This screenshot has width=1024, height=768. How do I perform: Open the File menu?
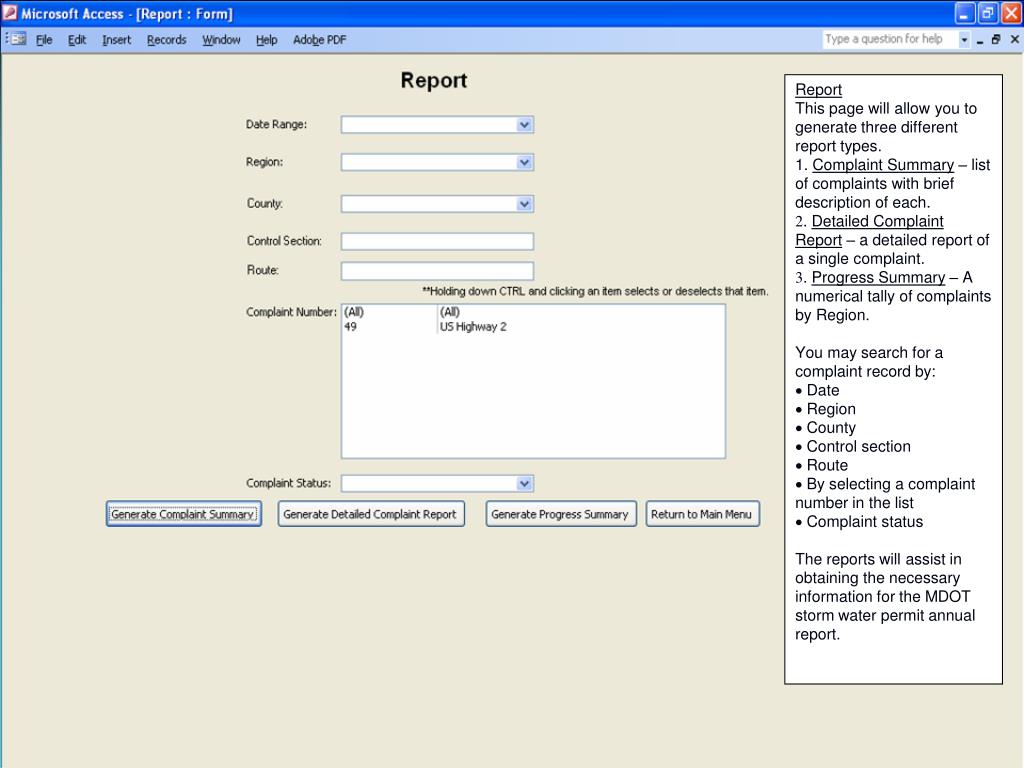44,40
